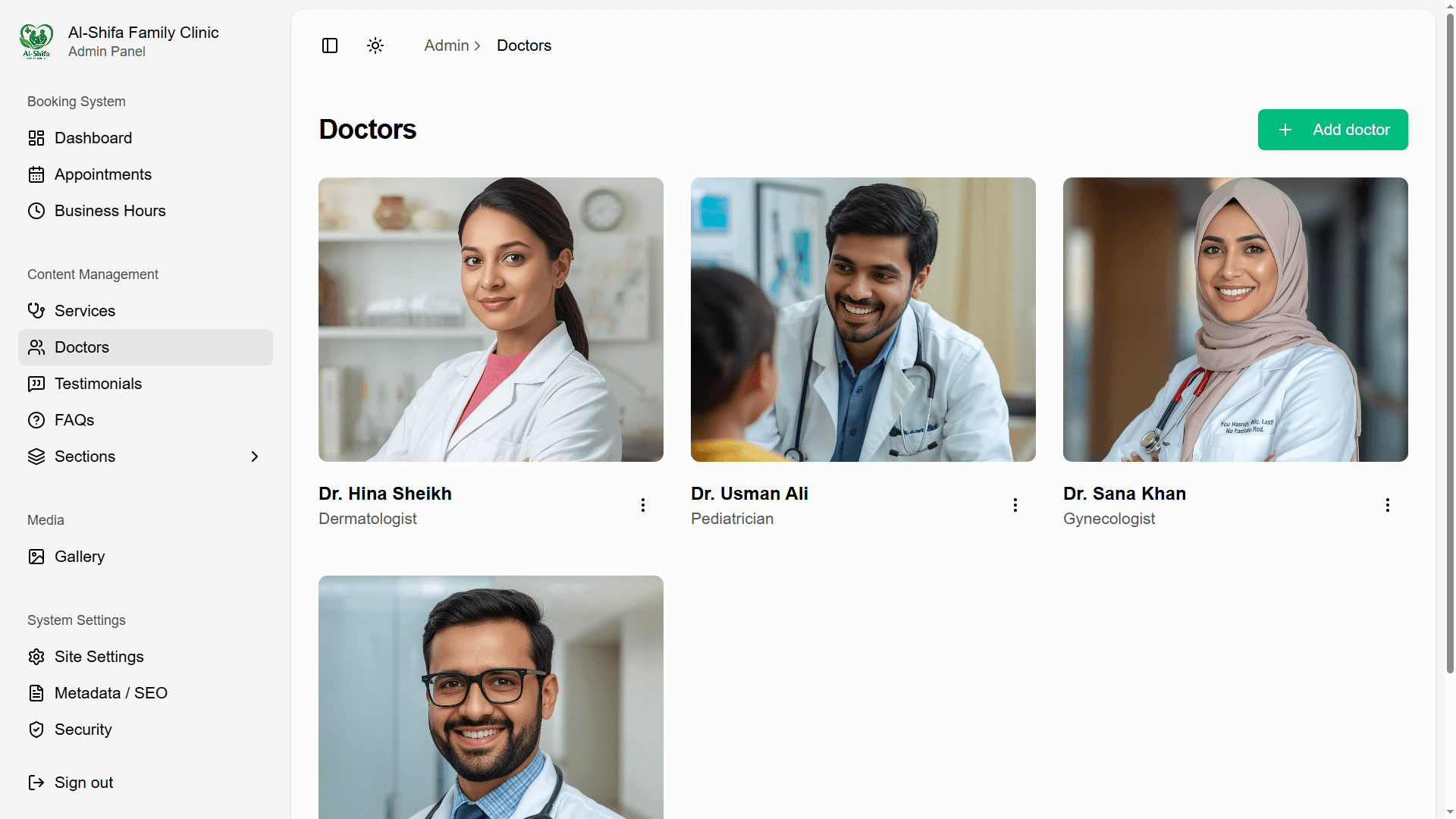Sign out of admin panel

coord(146,783)
